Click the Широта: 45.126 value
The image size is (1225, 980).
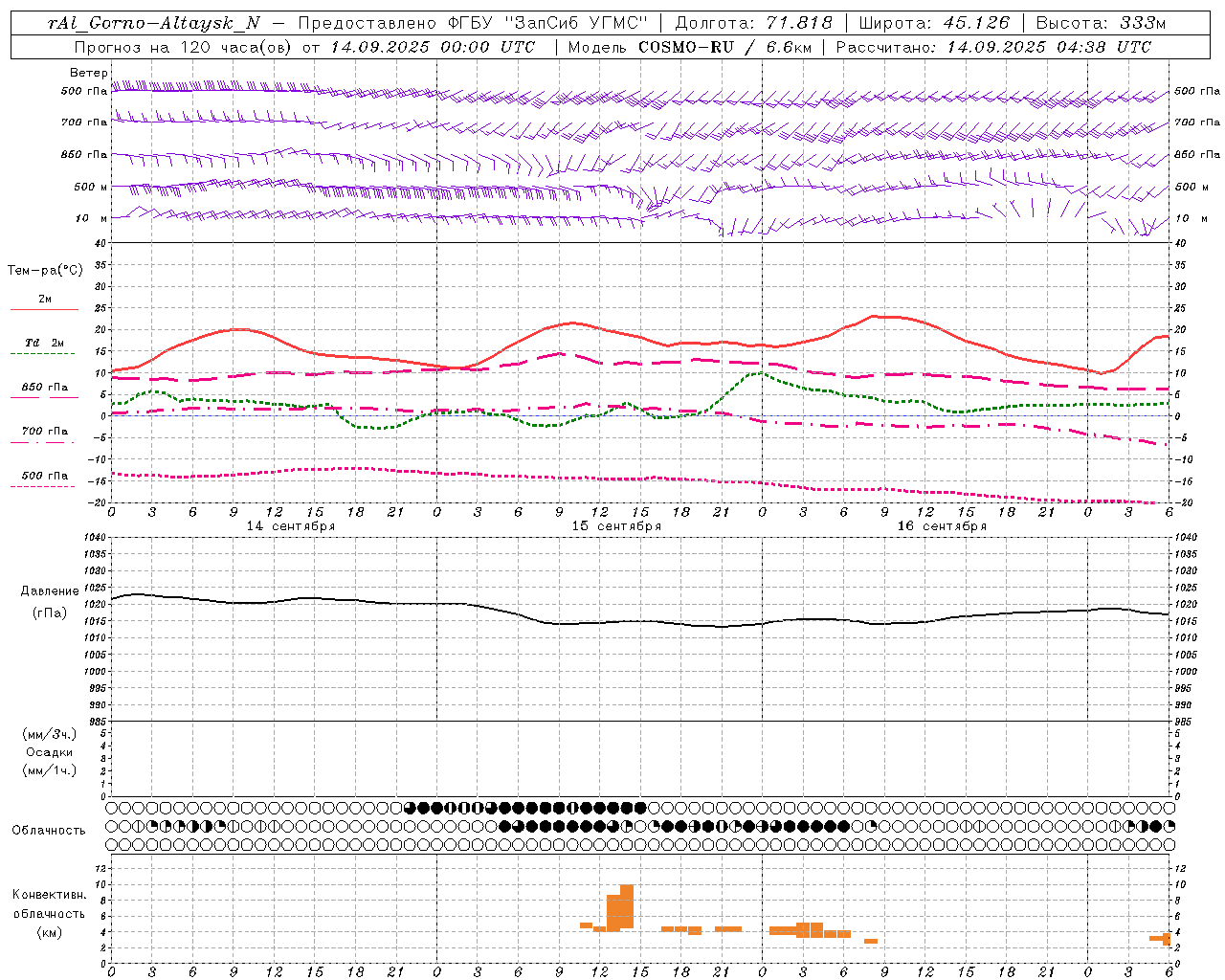click(x=934, y=23)
